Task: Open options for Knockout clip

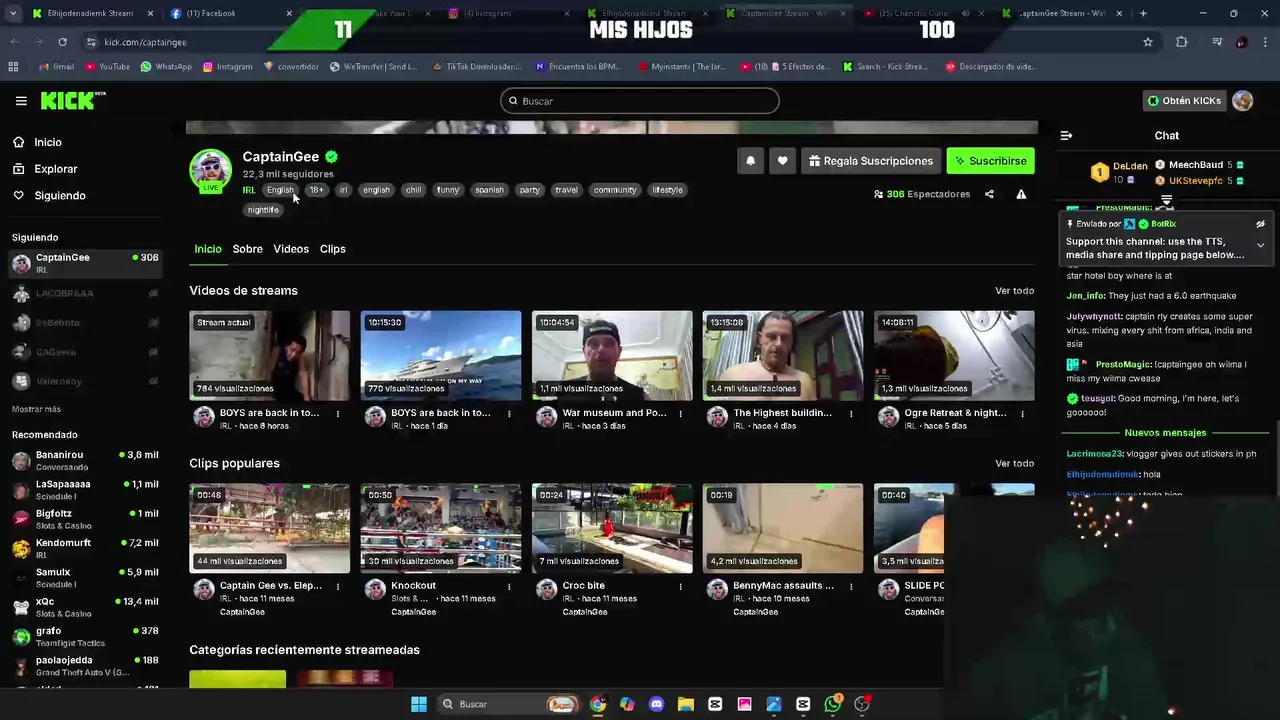Action: coord(509,586)
